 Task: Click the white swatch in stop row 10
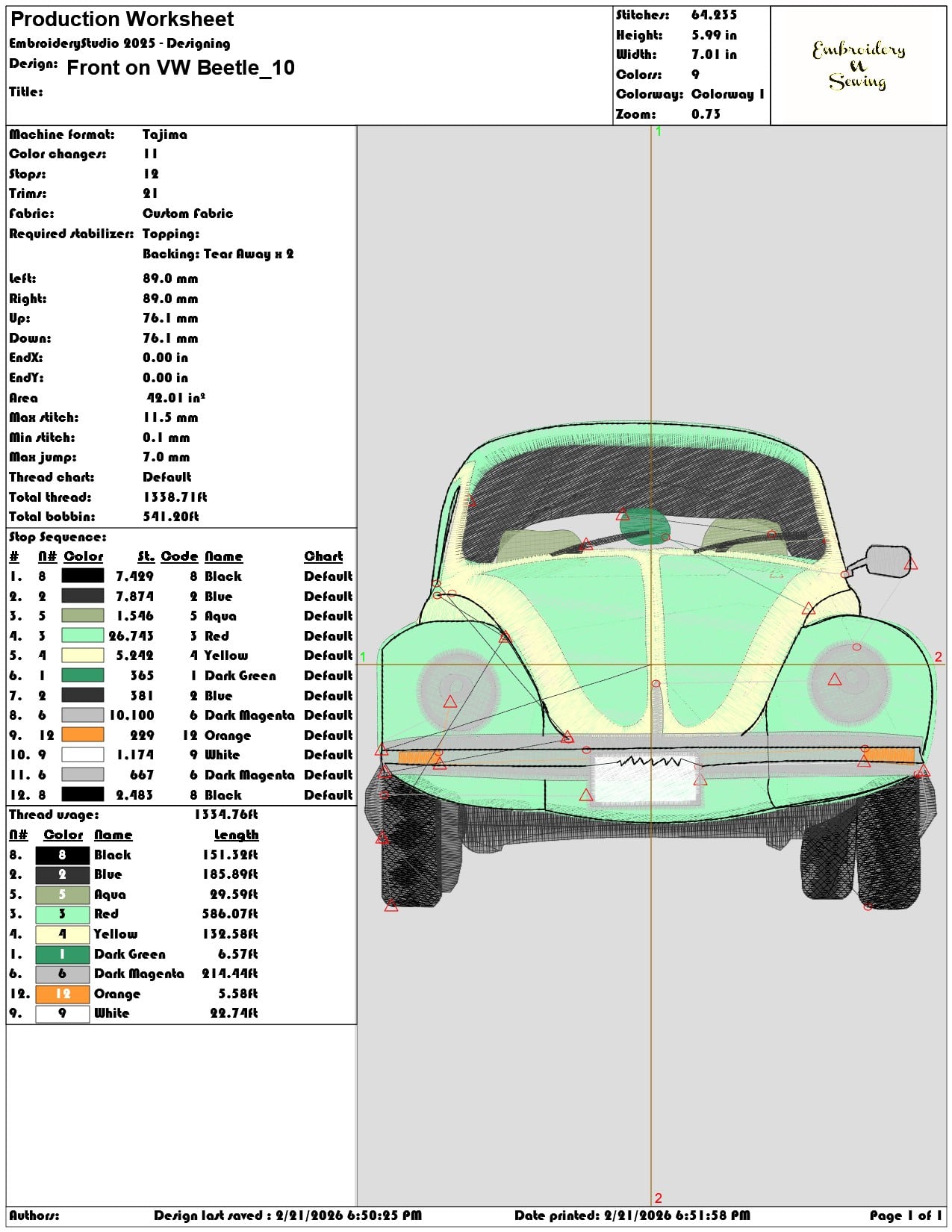[83, 755]
